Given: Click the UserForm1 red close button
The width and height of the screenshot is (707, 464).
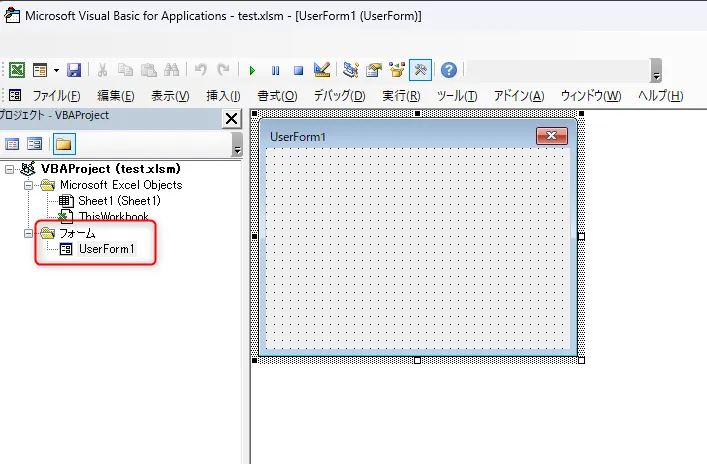Looking at the screenshot, I should point(551,136).
